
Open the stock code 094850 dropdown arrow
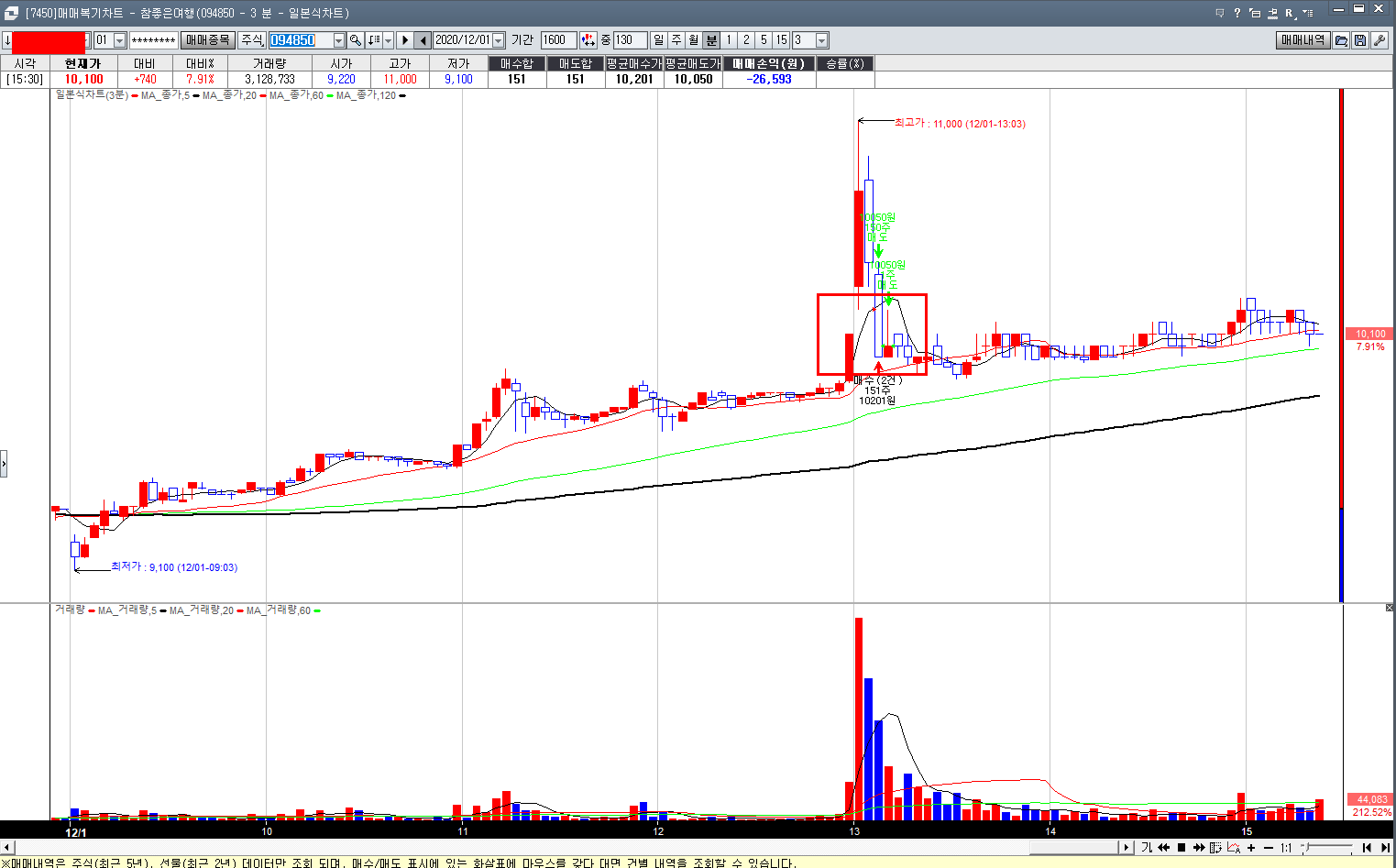(x=339, y=40)
